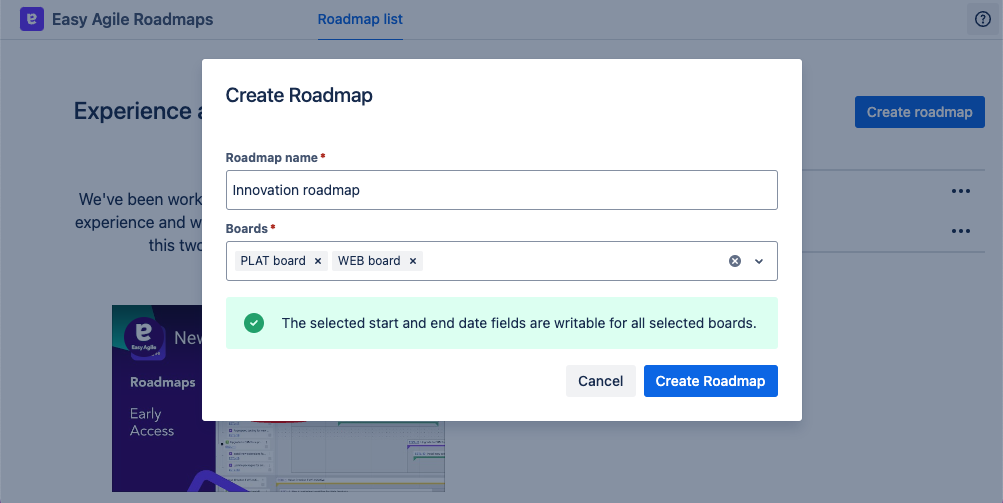Cancel the Create Roadmap dialog
This screenshot has height=503, width=1003.
click(601, 381)
